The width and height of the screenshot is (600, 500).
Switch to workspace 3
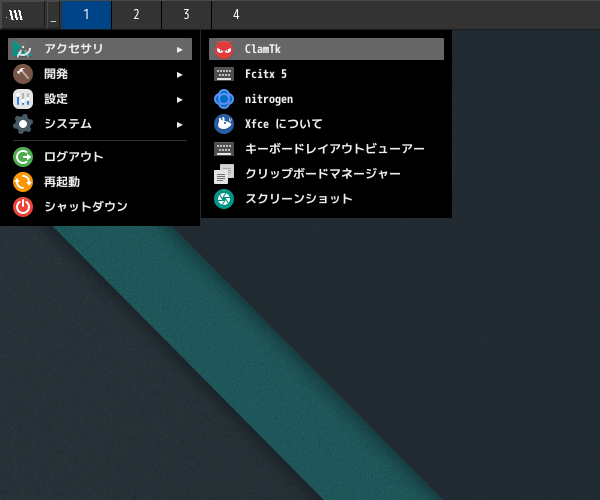(x=186, y=15)
